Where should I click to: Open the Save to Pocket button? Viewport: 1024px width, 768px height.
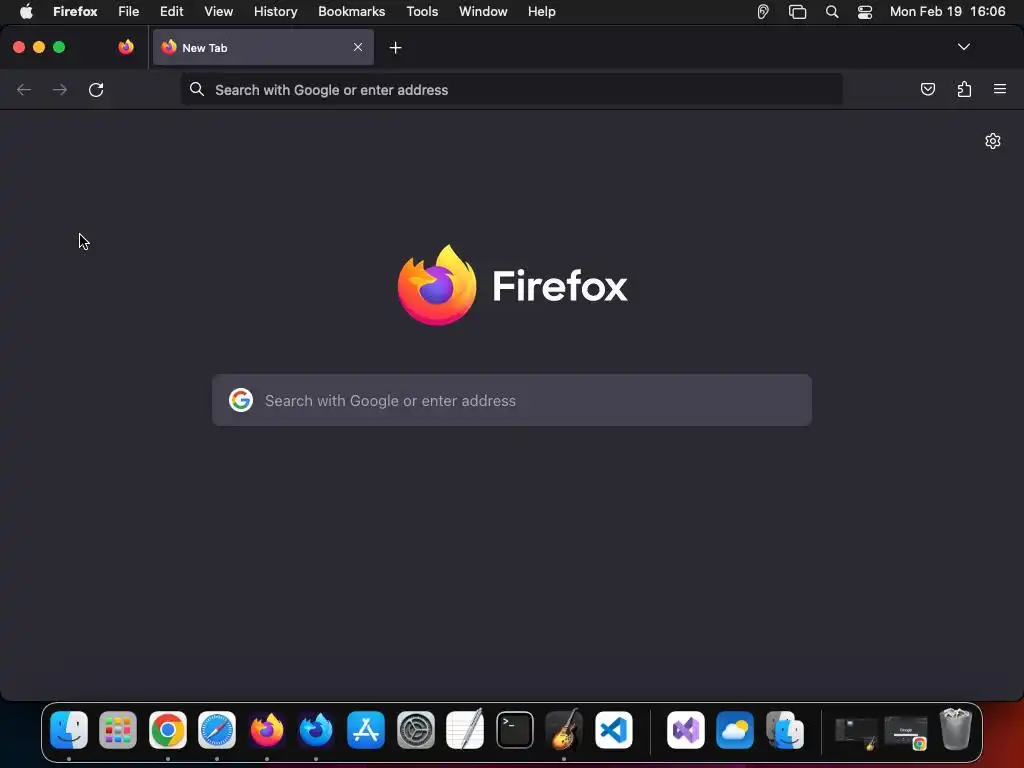[x=927, y=89]
